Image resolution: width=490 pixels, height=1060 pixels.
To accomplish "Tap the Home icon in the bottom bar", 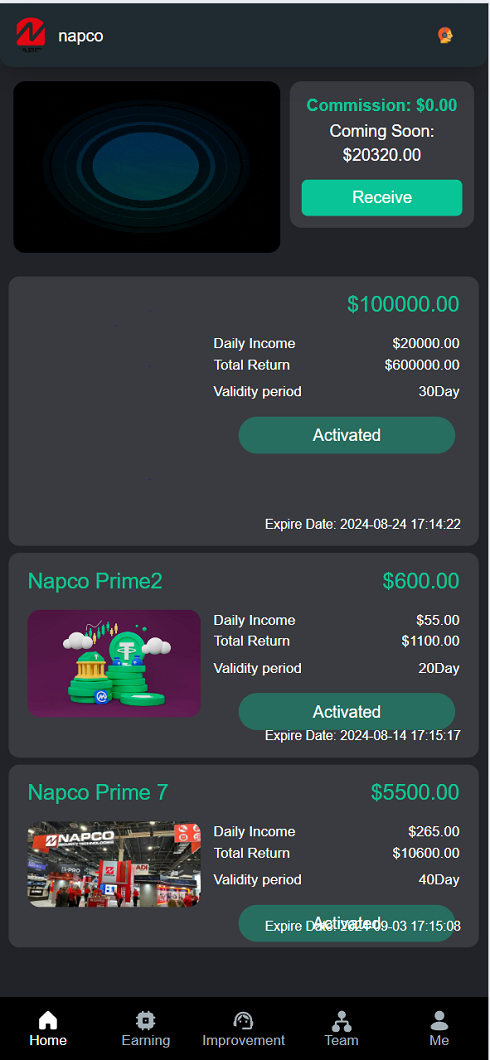I will [48, 1020].
